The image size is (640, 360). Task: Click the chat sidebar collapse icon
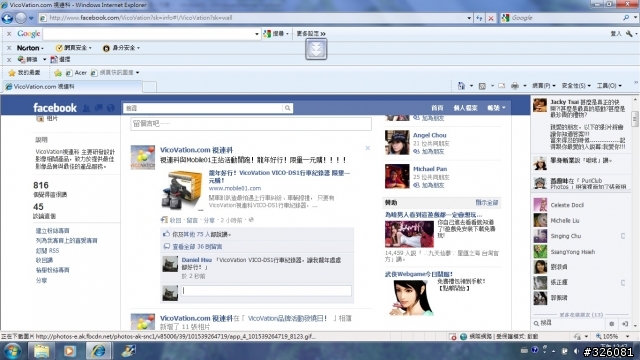point(625,324)
